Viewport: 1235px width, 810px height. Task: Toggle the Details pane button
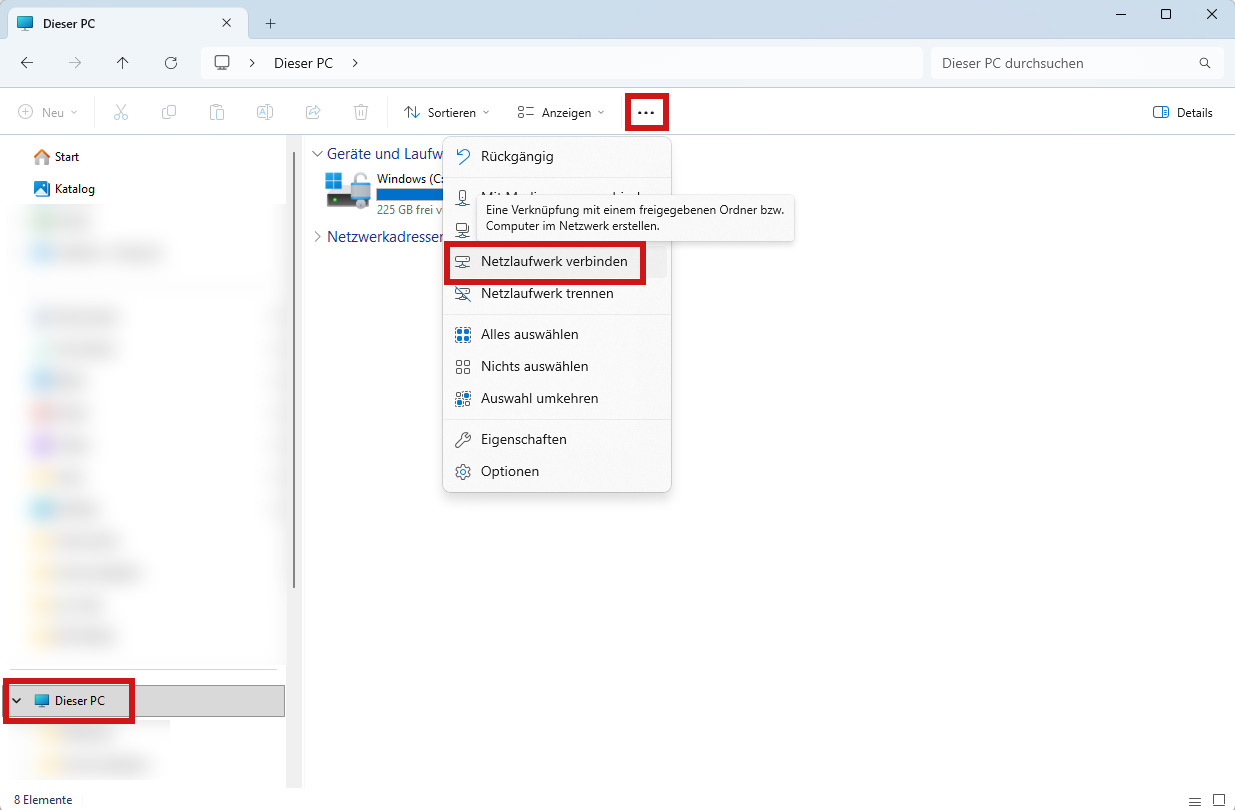point(1182,112)
